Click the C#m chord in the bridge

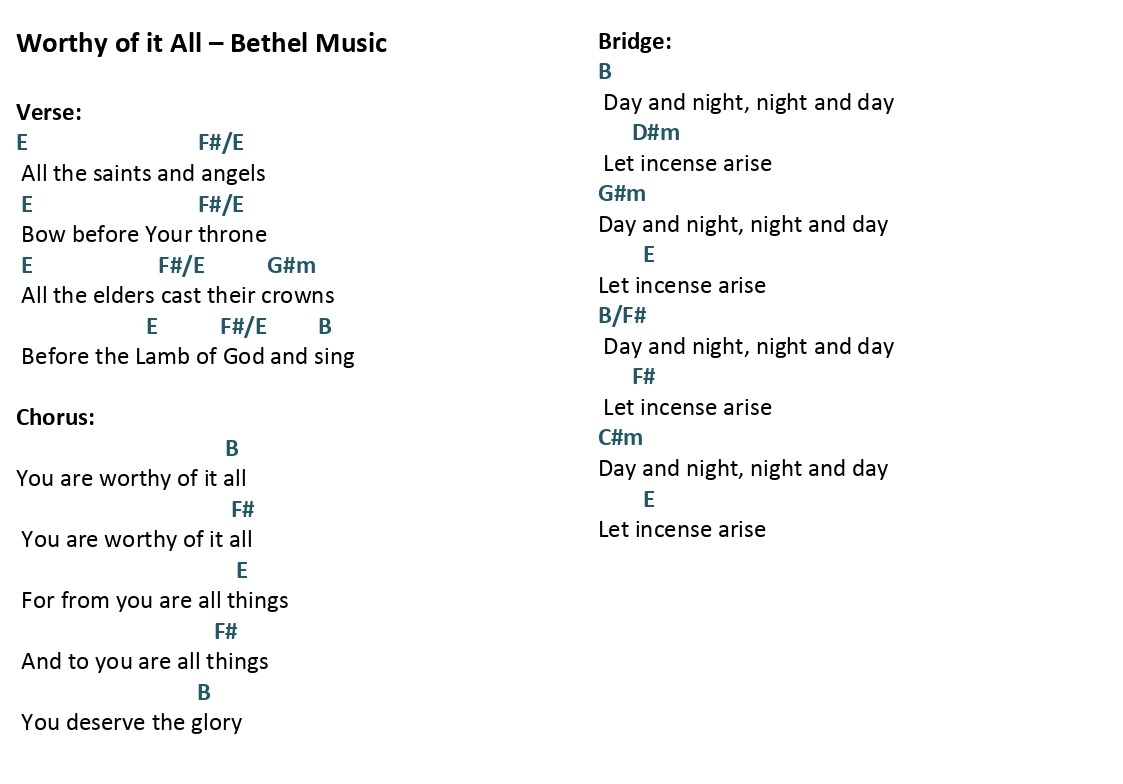tap(620, 437)
